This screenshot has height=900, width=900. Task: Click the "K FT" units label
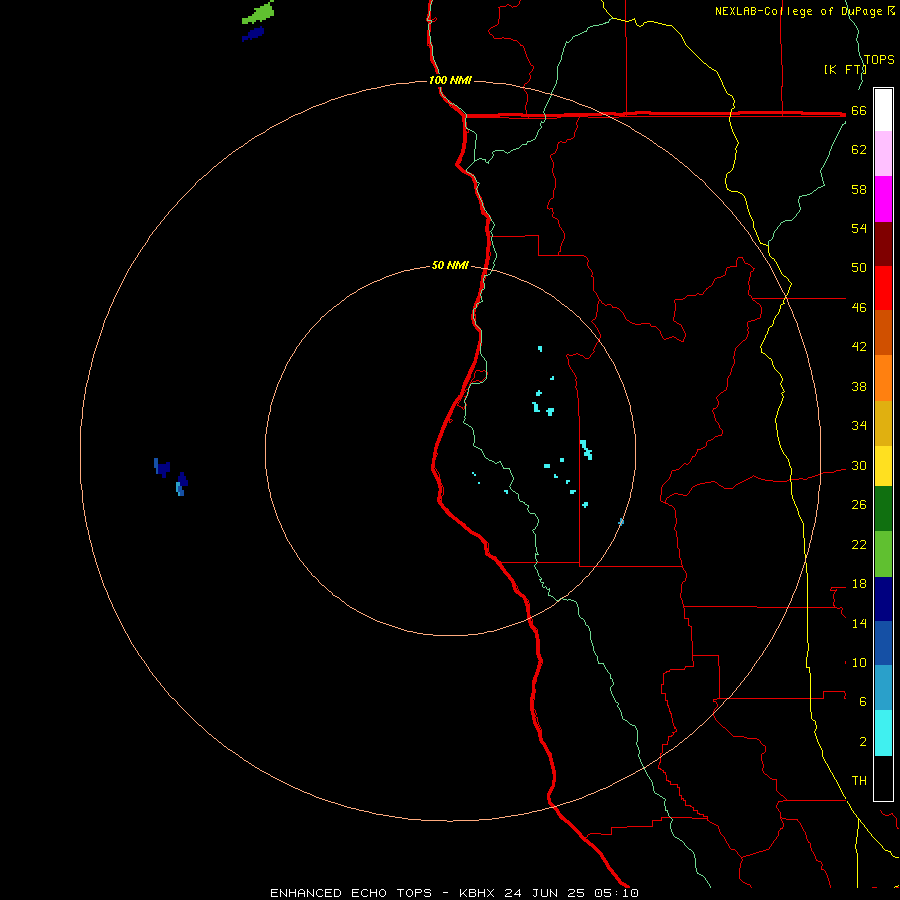[845, 69]
